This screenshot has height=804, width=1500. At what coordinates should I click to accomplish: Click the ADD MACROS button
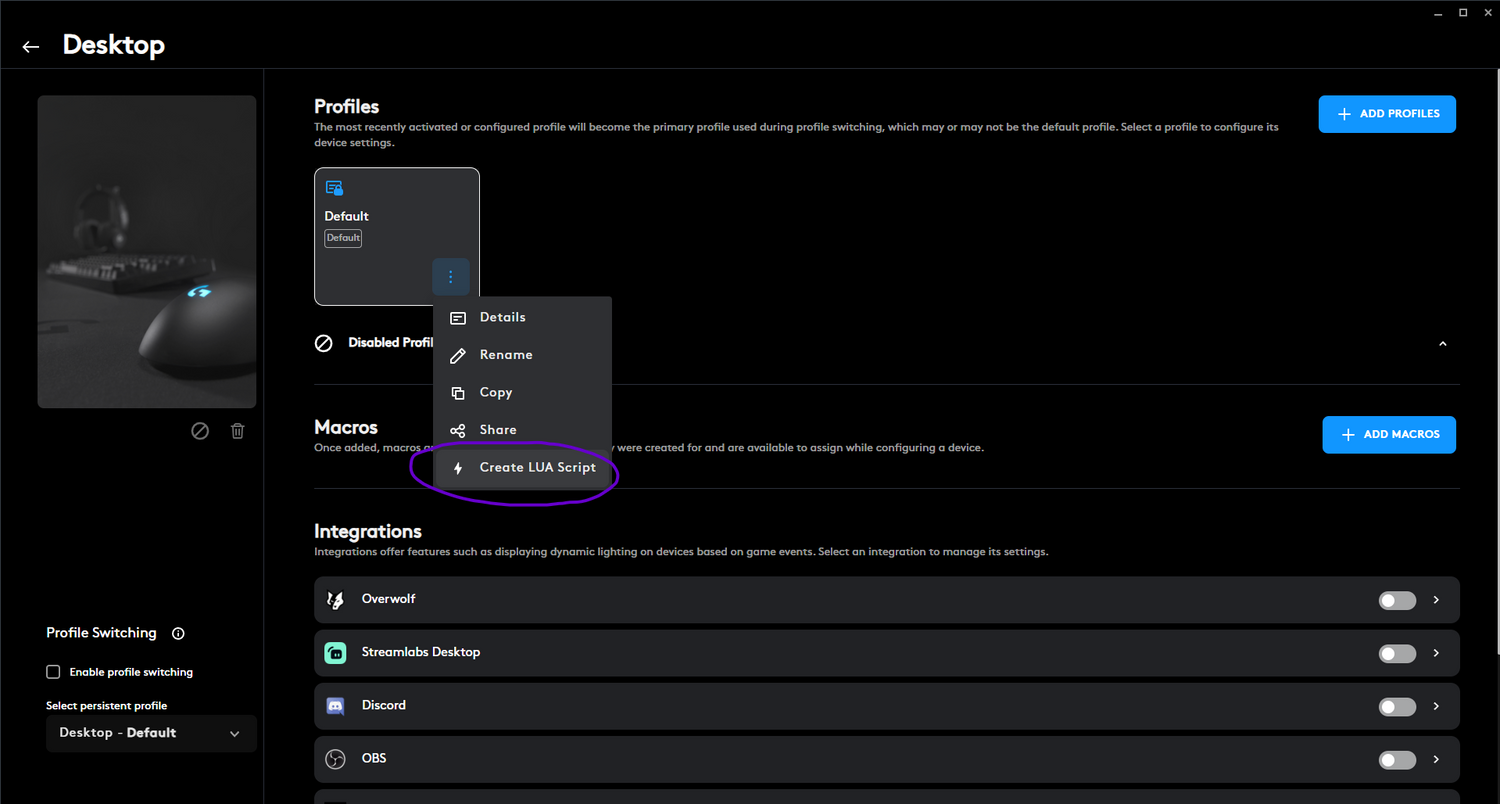[x=1388, y=435]
